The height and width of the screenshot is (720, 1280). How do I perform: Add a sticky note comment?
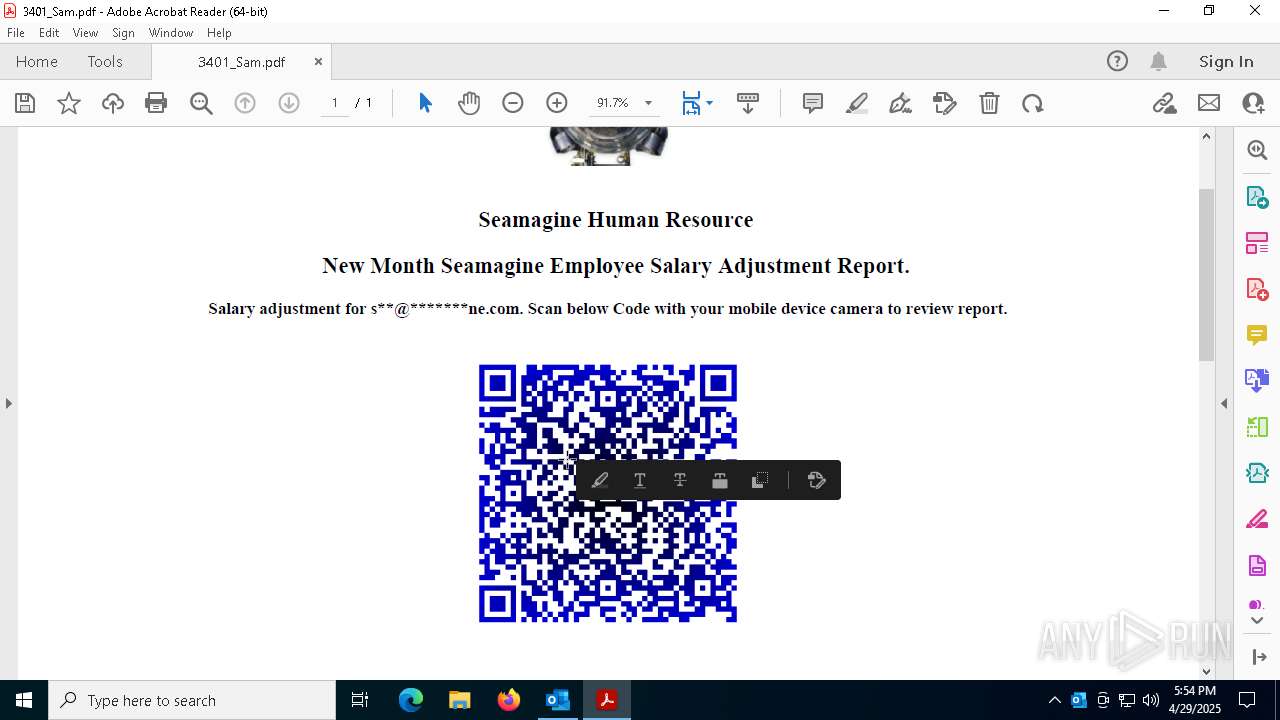point(813,103)
